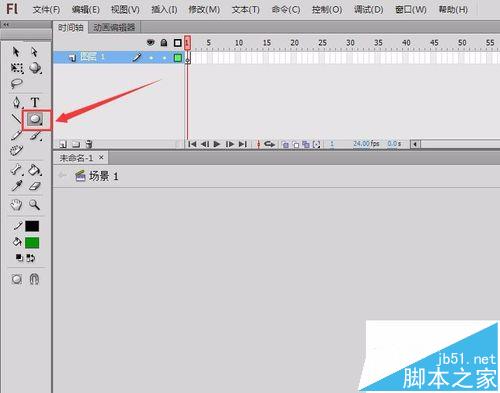This screenshot has height=393, width=500.
Task: Toggle show all layers as outlines
Action: [x=178, y=43]
